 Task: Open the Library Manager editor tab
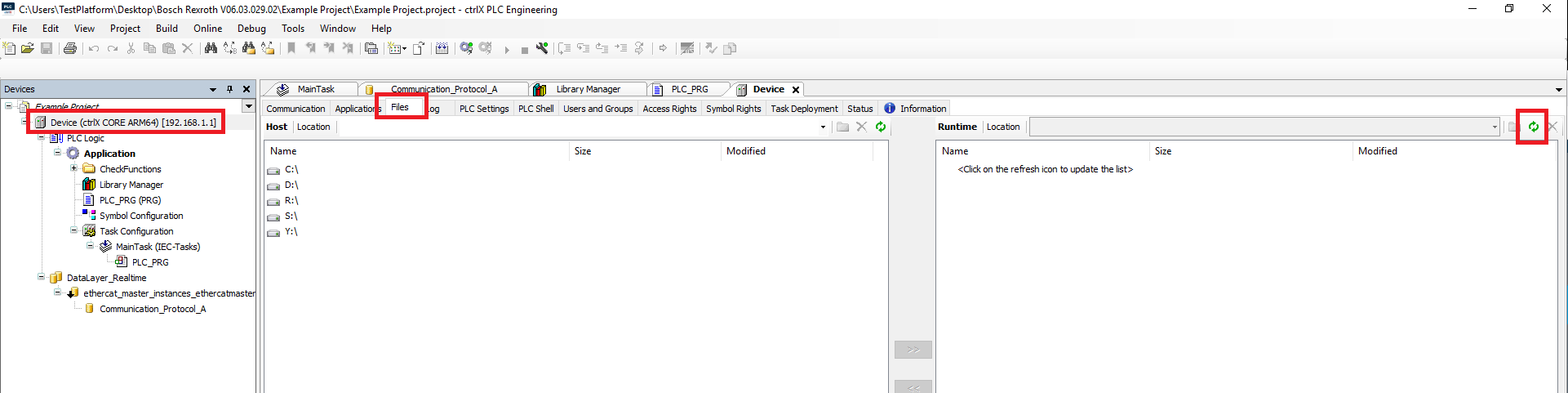588,89
